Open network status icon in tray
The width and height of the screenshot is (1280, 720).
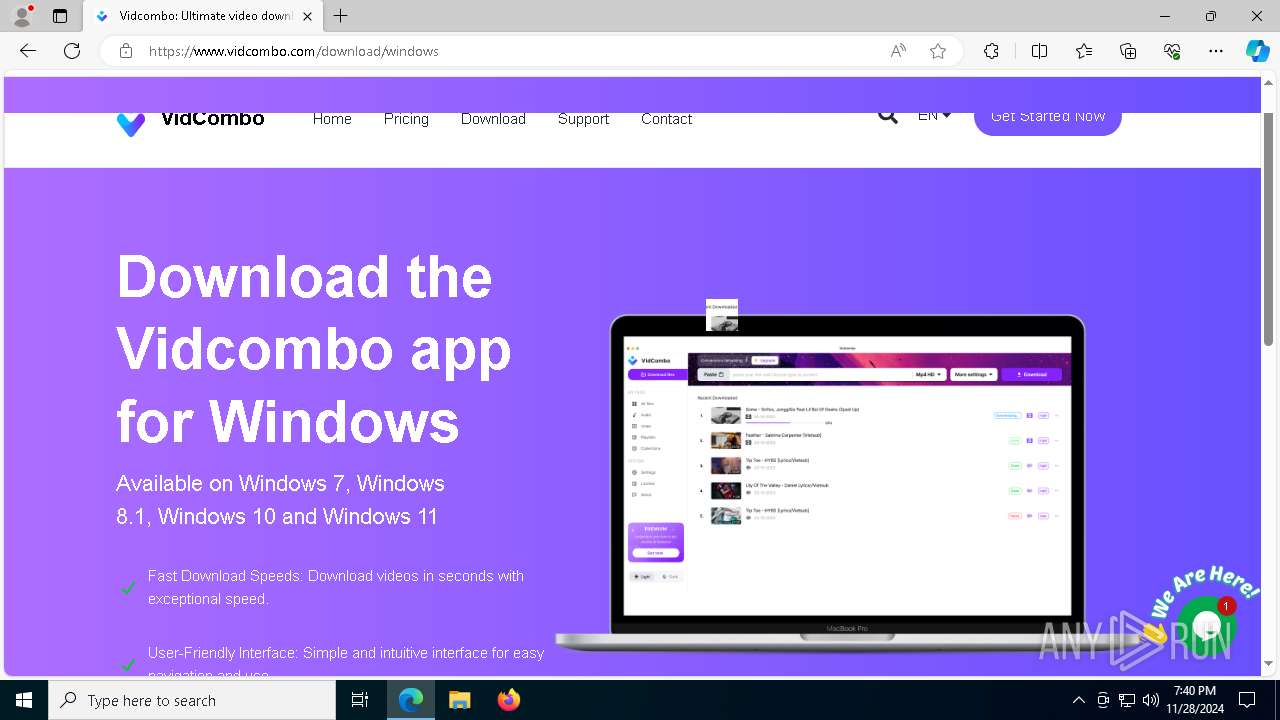coord(1127,700)
